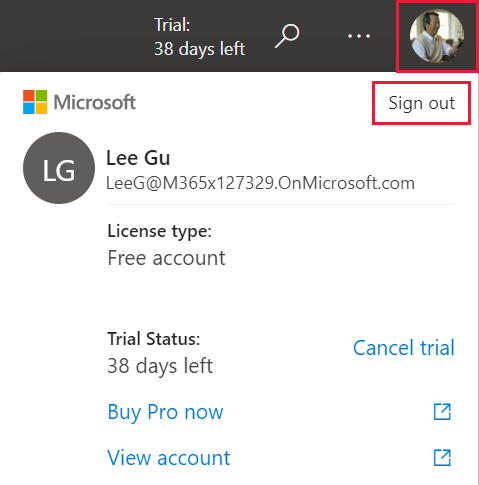Click external link icon beside View account
Viewport: 479px width, 485px height.
[x=442, y=457]
